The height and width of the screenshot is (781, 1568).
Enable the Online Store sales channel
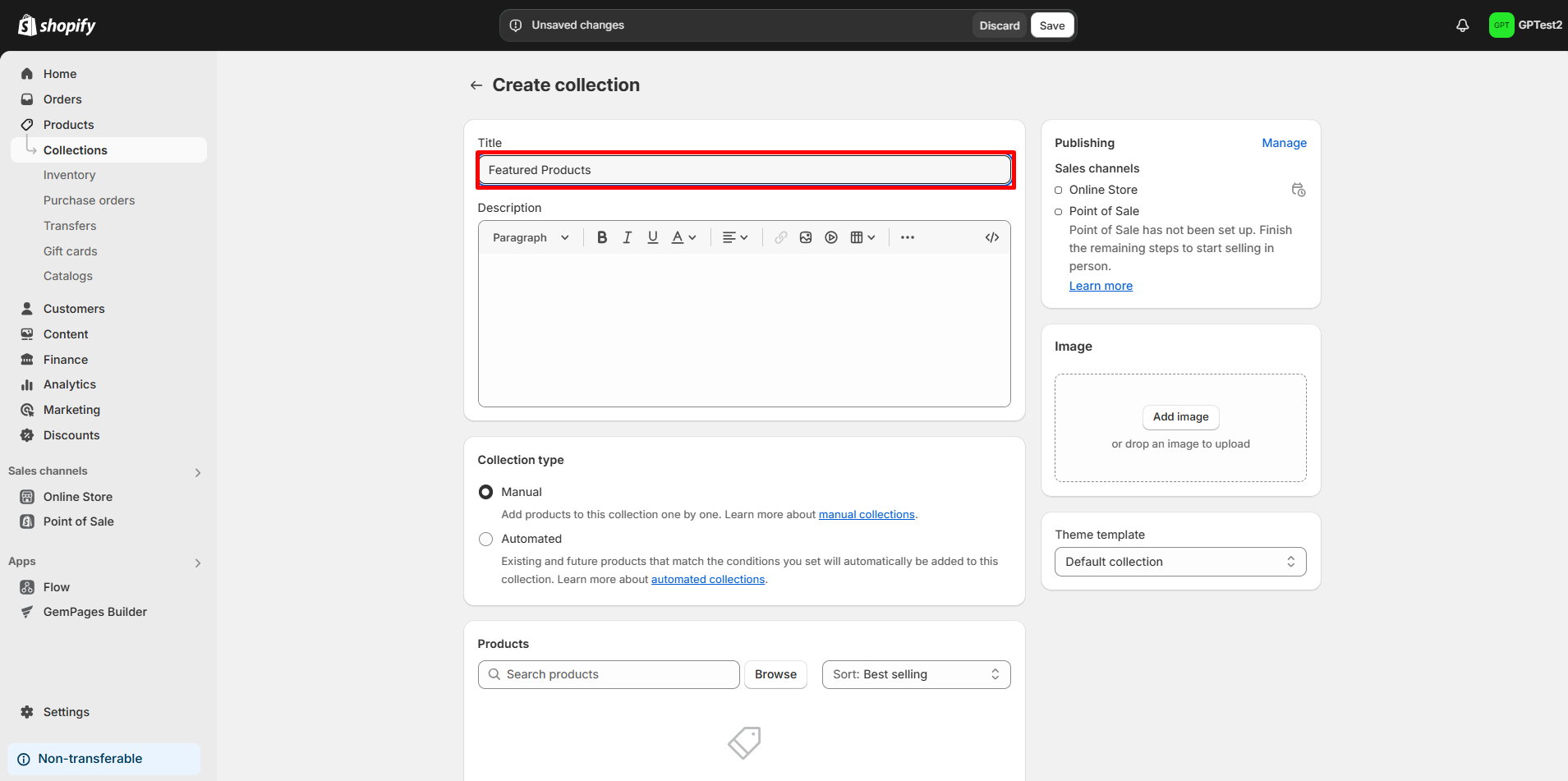pyautogui.click(x=1058, y=190)
